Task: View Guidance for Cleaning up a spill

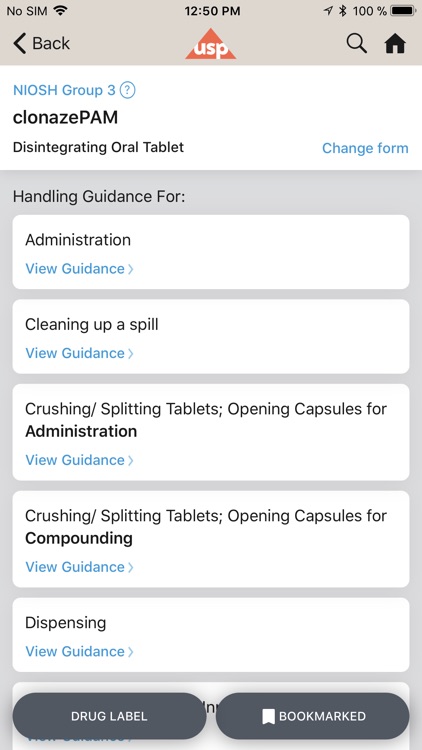Action: (79, 353)
